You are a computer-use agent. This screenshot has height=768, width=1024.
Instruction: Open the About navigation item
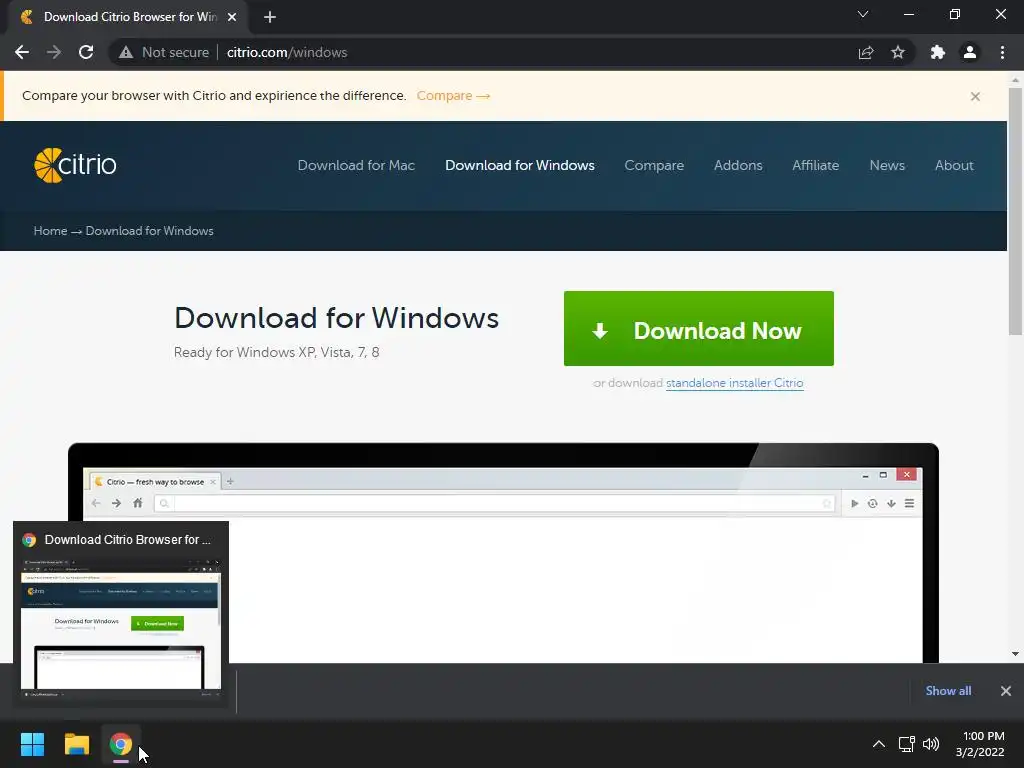click(x=954, y=165)
